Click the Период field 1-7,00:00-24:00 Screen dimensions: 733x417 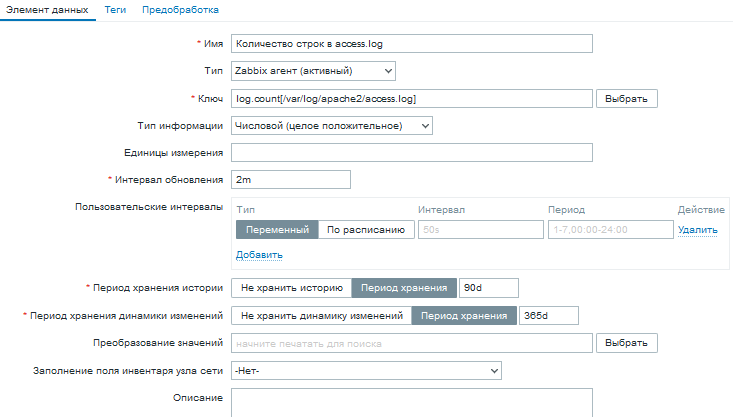point(609,230)
